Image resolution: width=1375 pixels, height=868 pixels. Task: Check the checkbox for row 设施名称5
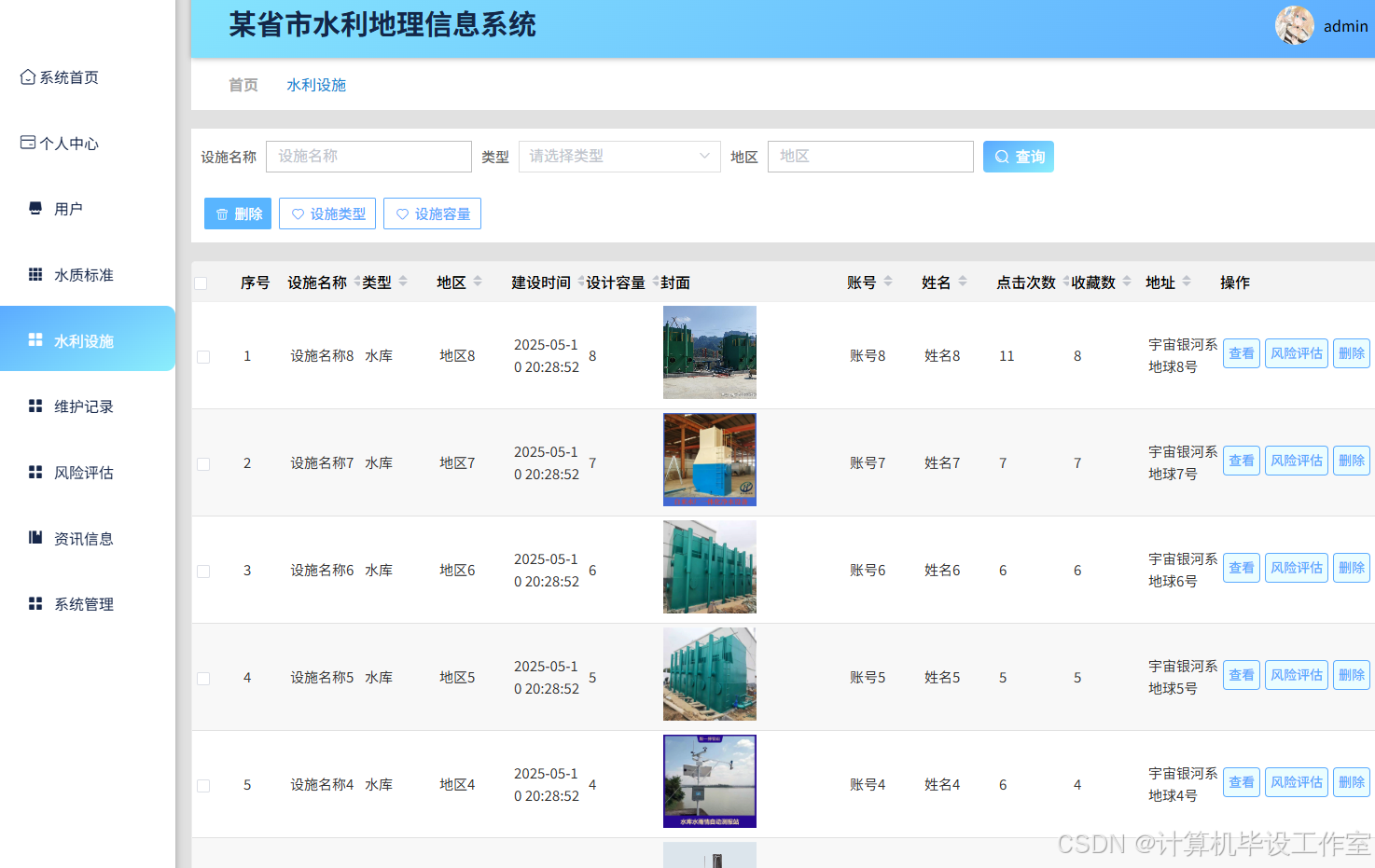203,679
